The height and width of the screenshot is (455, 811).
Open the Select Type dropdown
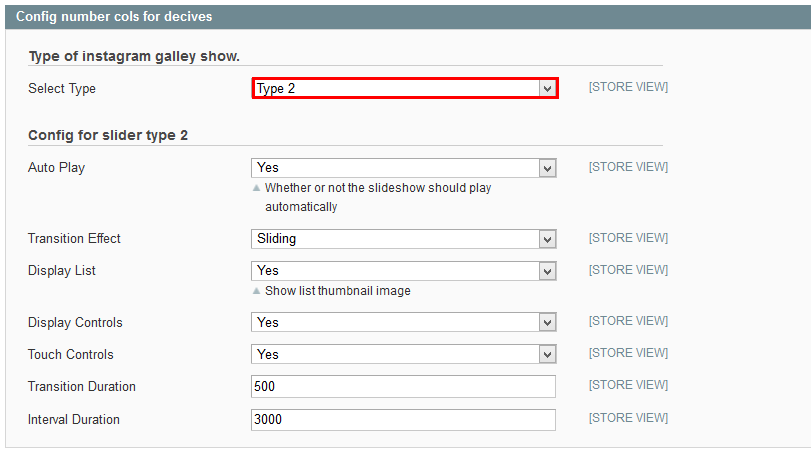404,88
